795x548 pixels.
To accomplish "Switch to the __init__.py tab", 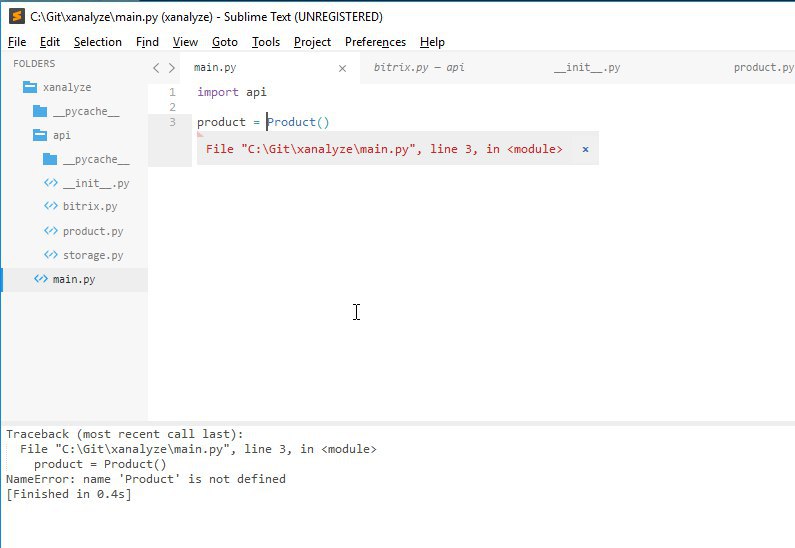I will click(x=587, y=68).
